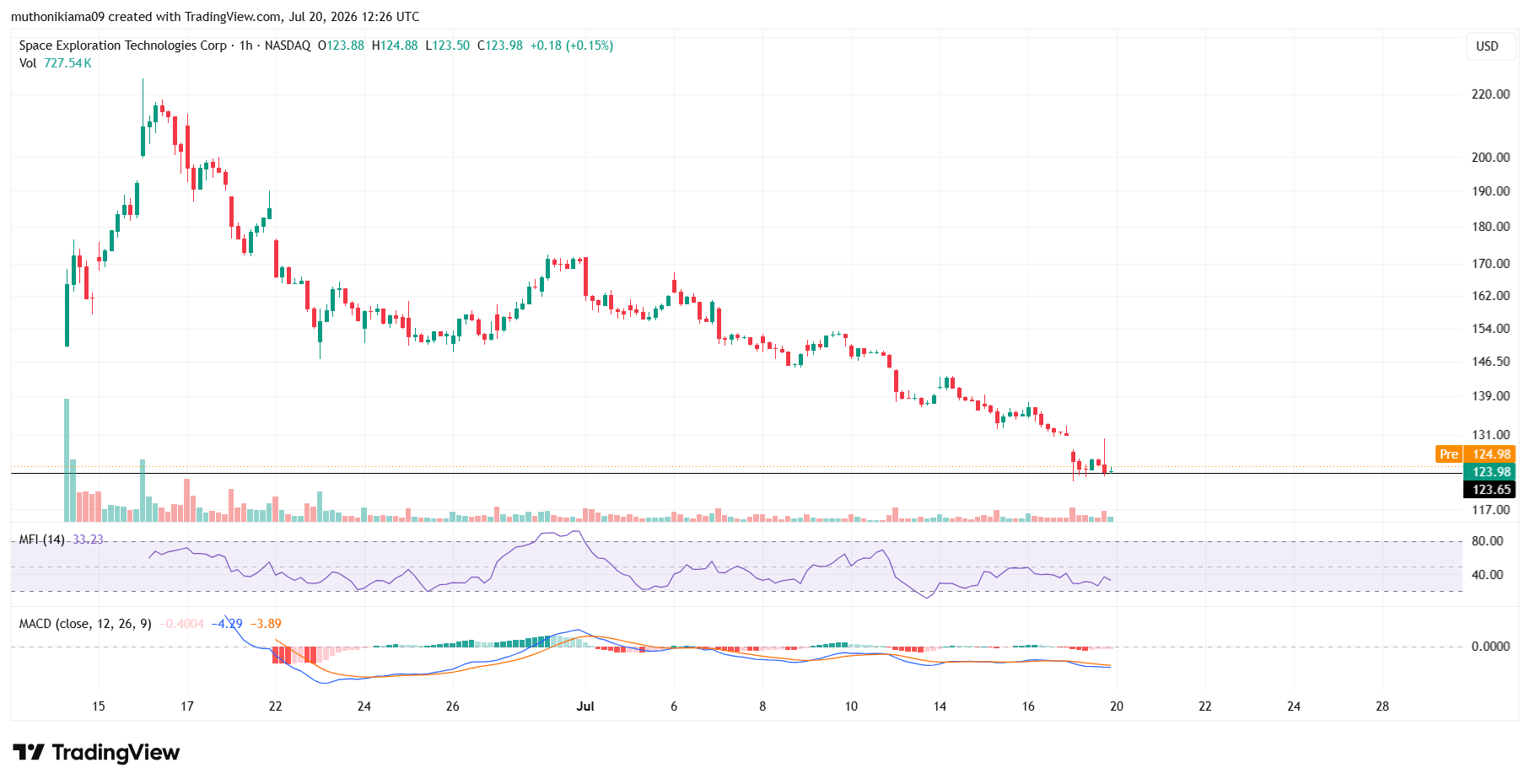Click the 0.0000 MACD scale label

pos(1490,647)
